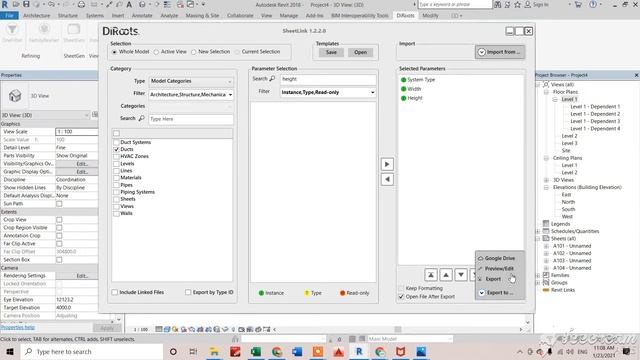Image resolution: width=640 pixels, height=360 pixels.
Task: Expand the Families node in Project Browser
Action: (x=538, y=276)
